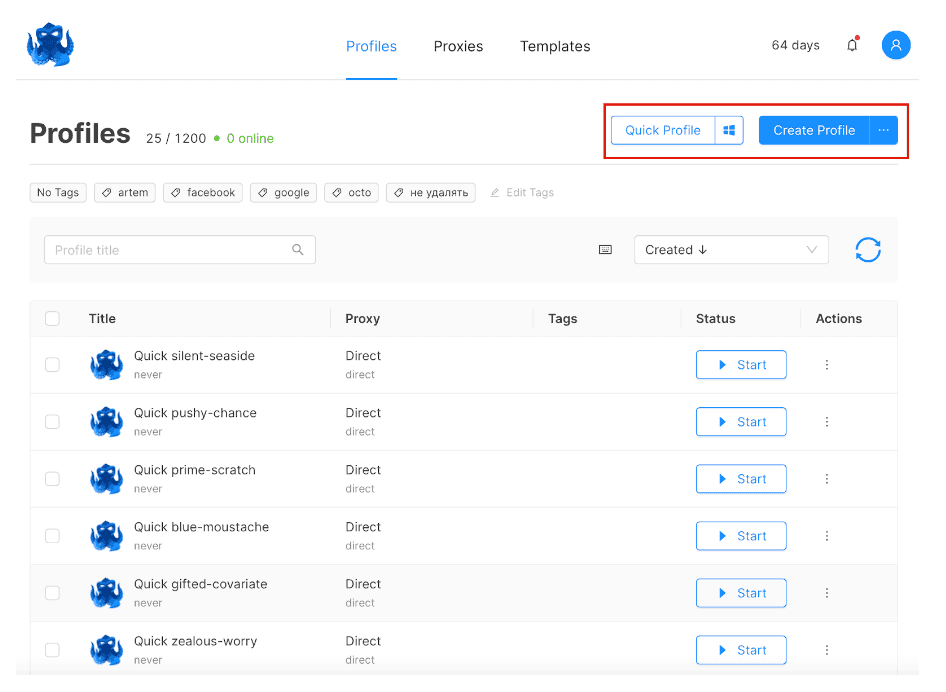Click the refresh profiles list icon
Viewport: 946px width, 692px height.
point(868,250)
